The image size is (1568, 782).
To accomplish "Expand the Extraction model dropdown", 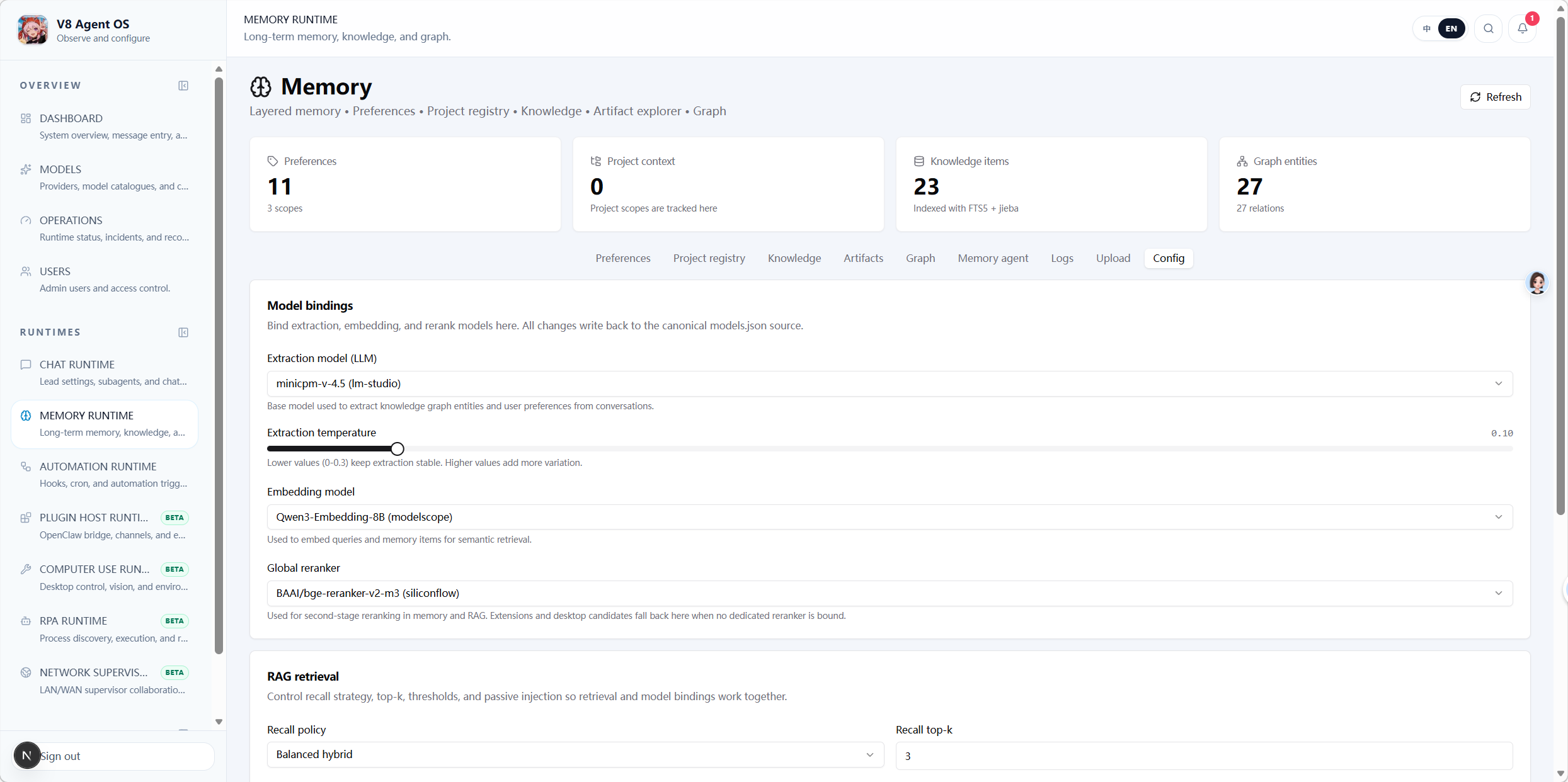I will pos(890,383).
